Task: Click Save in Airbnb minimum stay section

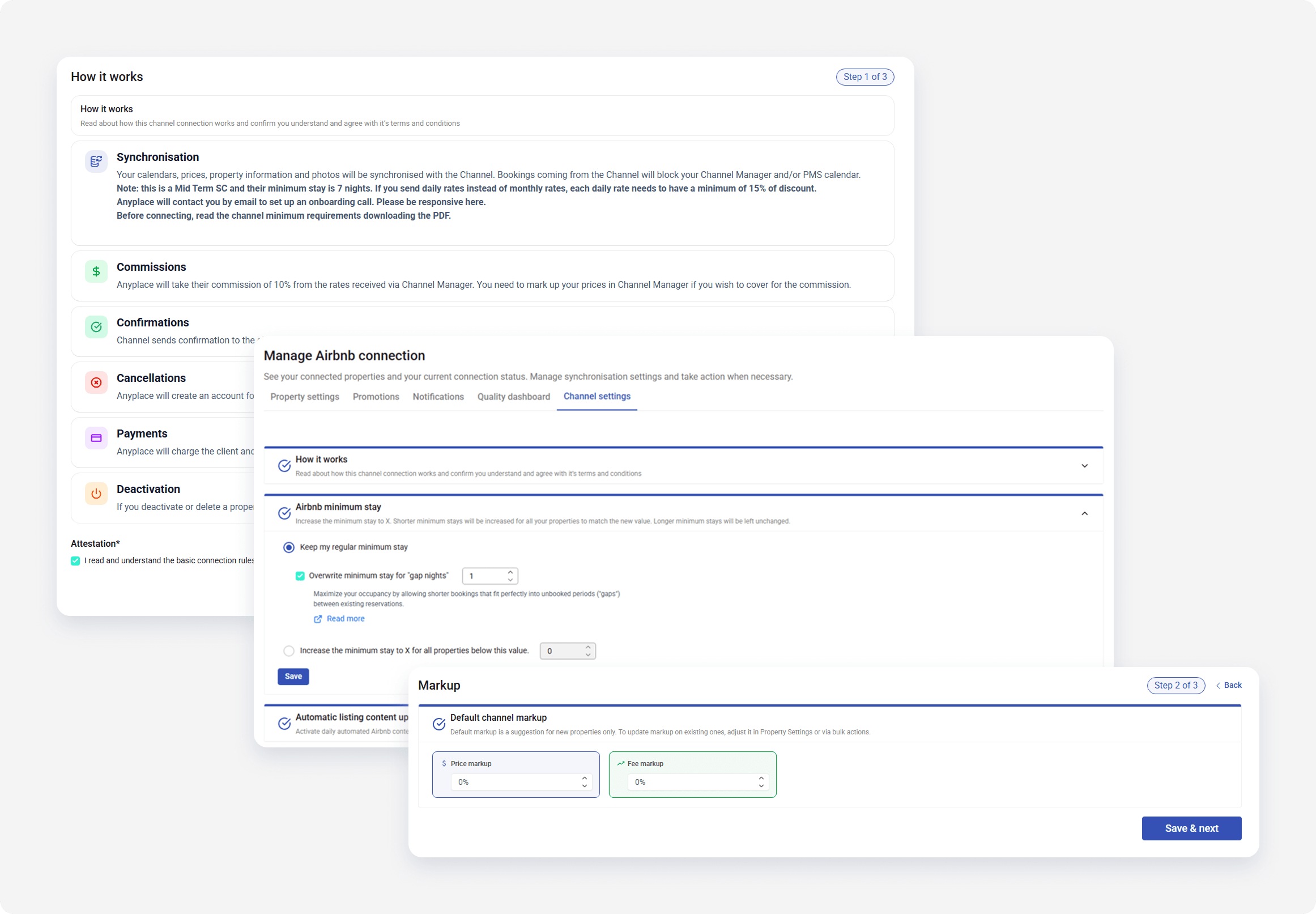Action: coord(293,677)
